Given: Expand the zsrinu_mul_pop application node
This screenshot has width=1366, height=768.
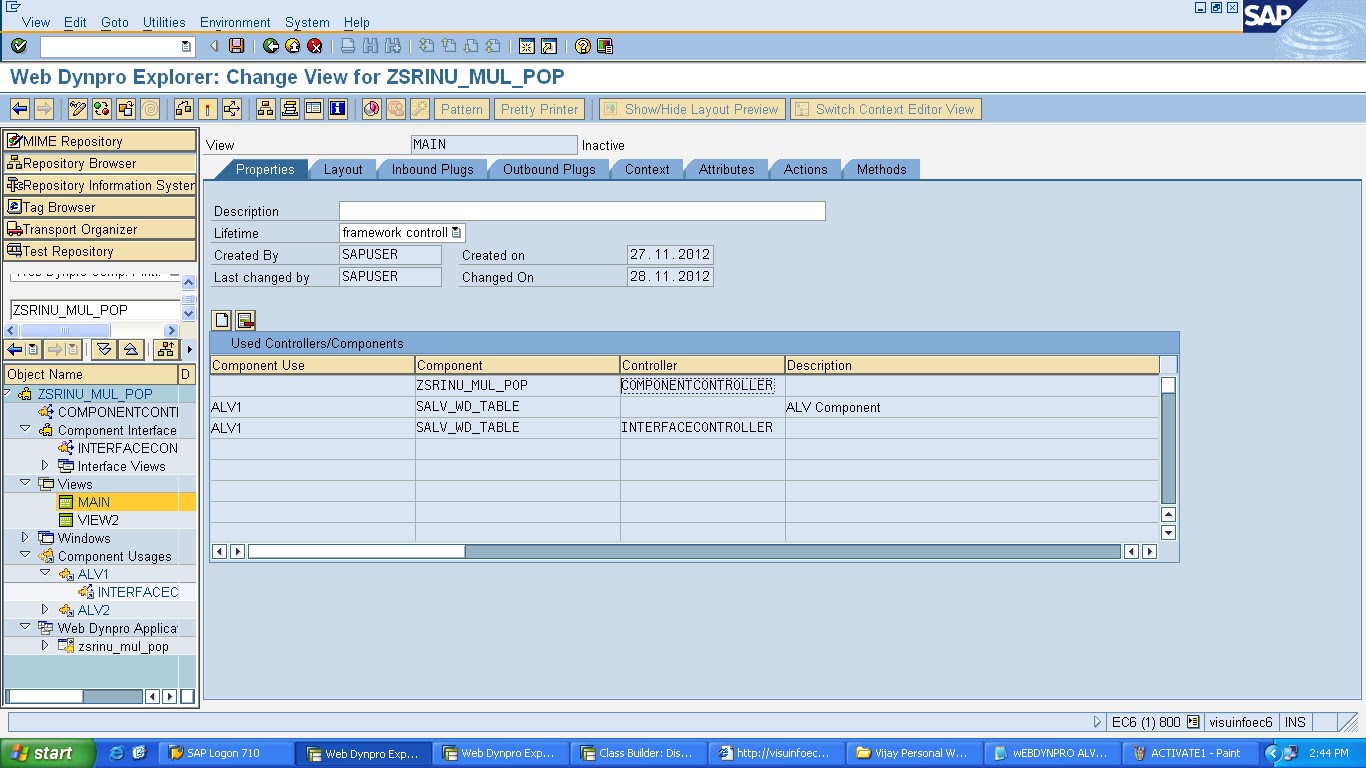Looking at the screenshot, I should [x=45, y=646].
